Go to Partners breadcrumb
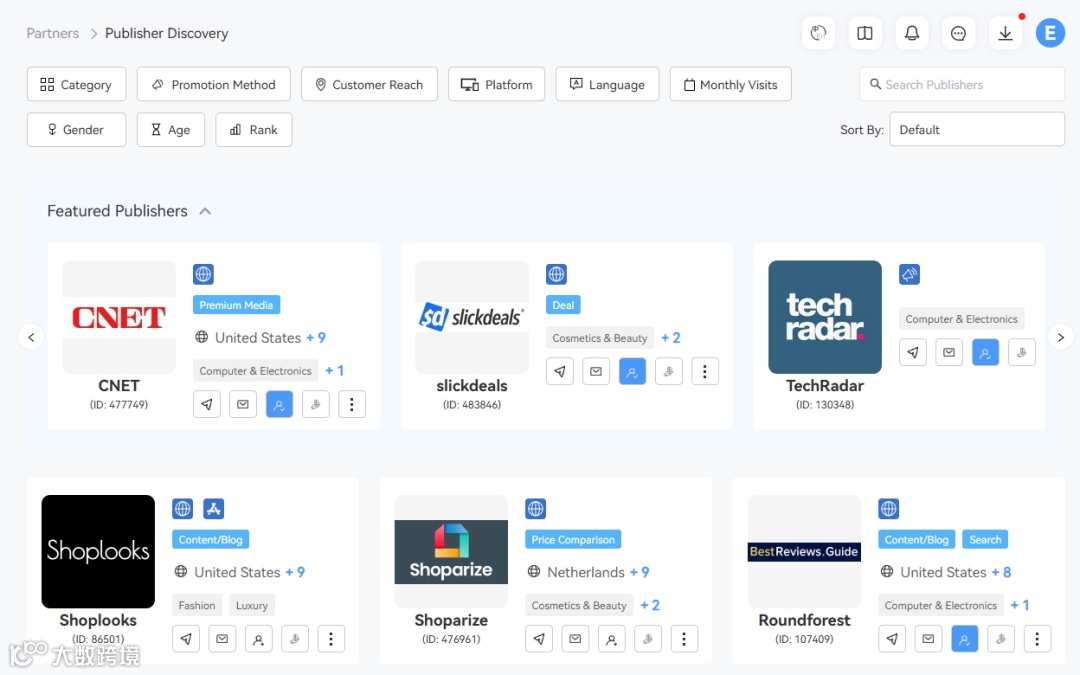Viewport: 1080px width, 675px height. tap(52, 33)
